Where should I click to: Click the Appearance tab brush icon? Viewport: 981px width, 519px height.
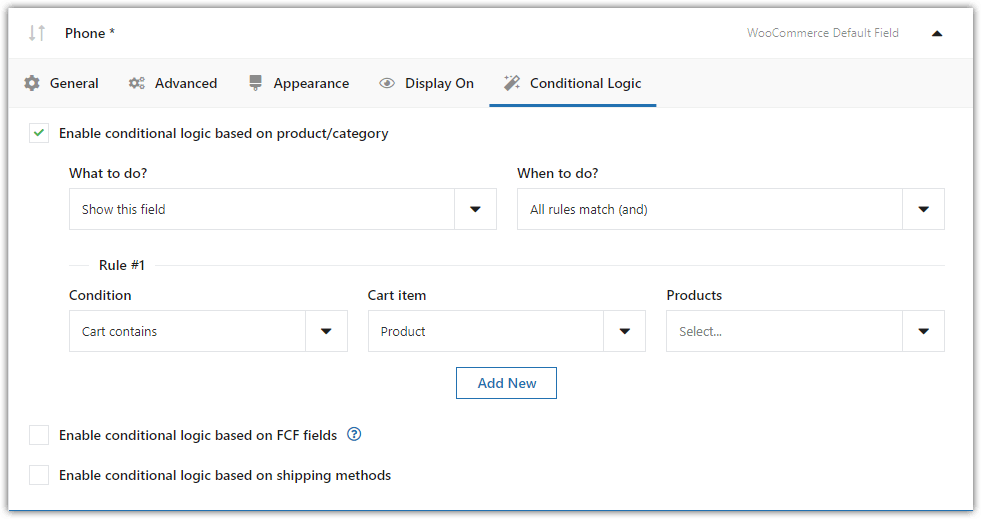[255, 83]
